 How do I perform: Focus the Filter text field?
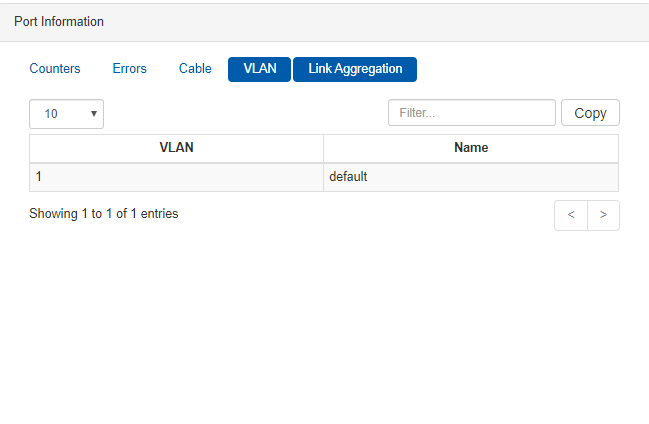472,113
